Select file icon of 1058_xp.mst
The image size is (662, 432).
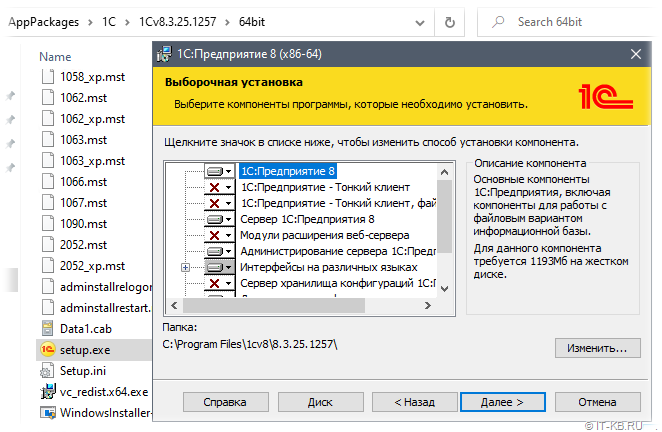pyautogui.click(x=48, y=76)
